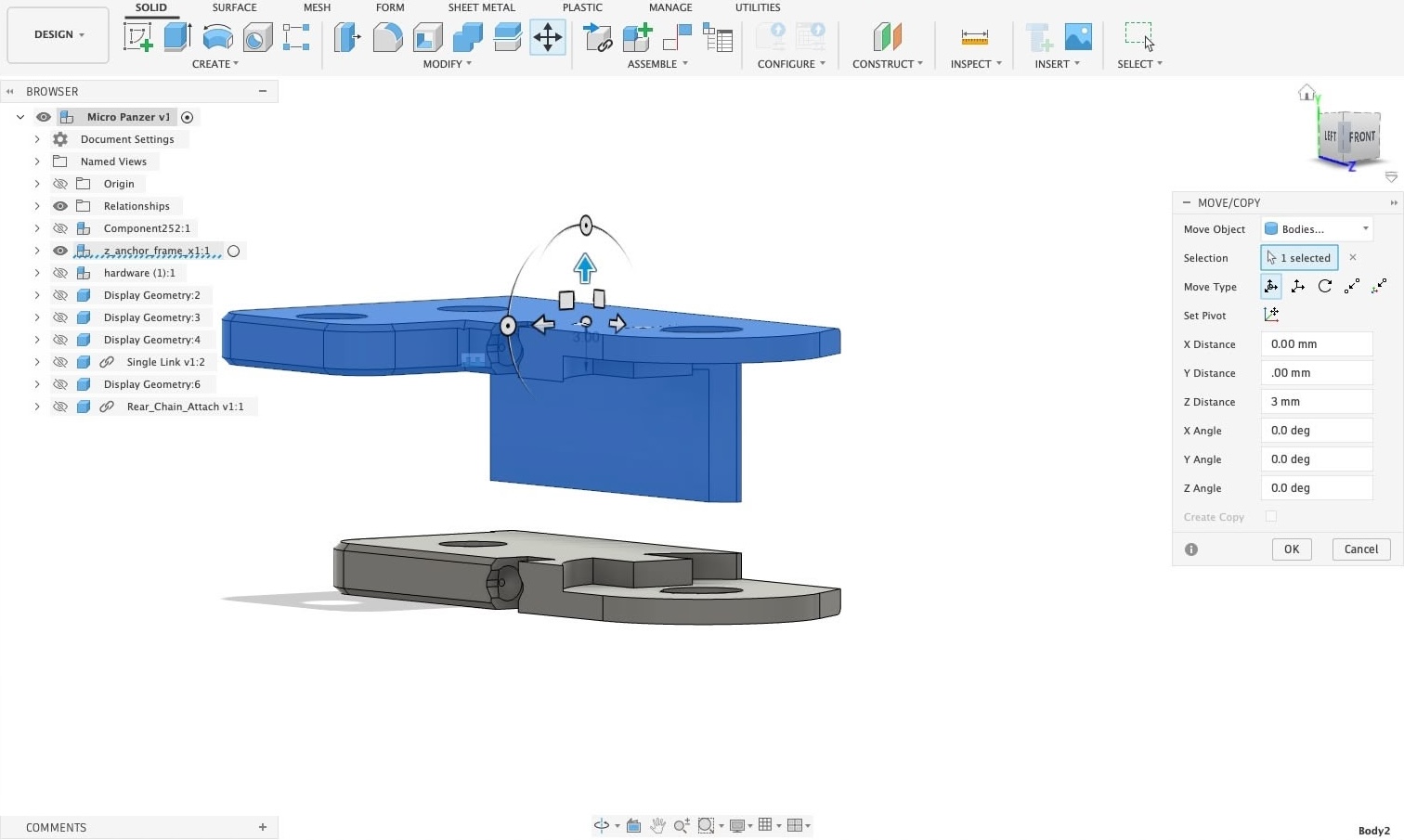
Task: Select the Shell tool
Action: pos(427,37)
